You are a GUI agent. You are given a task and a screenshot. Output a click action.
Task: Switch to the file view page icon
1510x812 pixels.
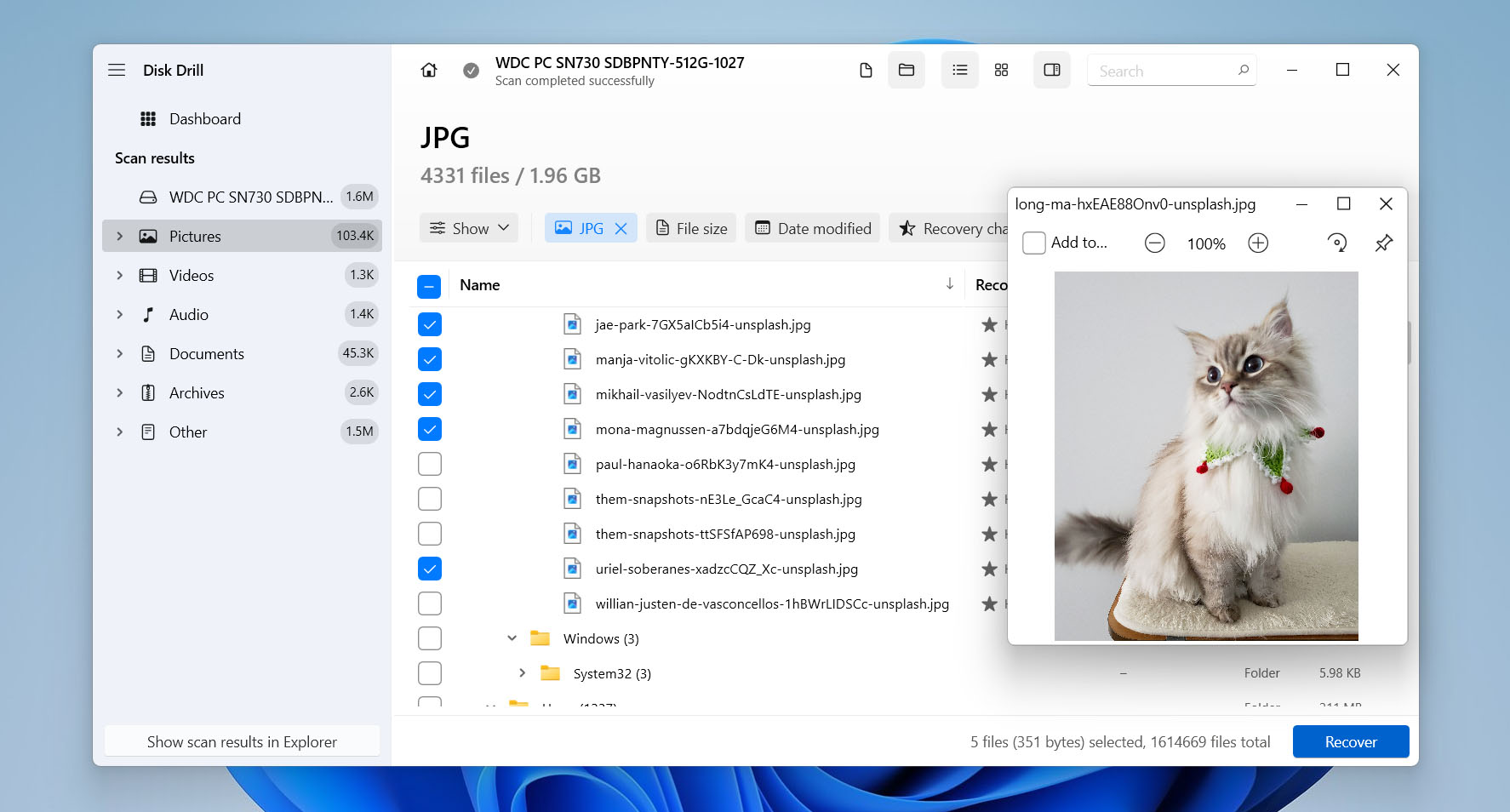tap(866, 70)
